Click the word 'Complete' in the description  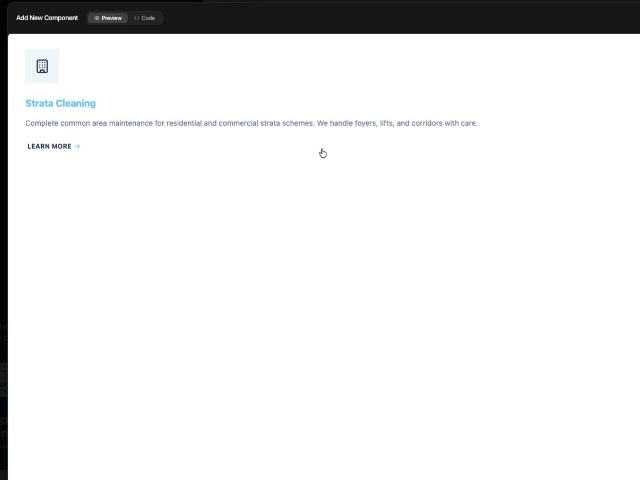(42, 123)
